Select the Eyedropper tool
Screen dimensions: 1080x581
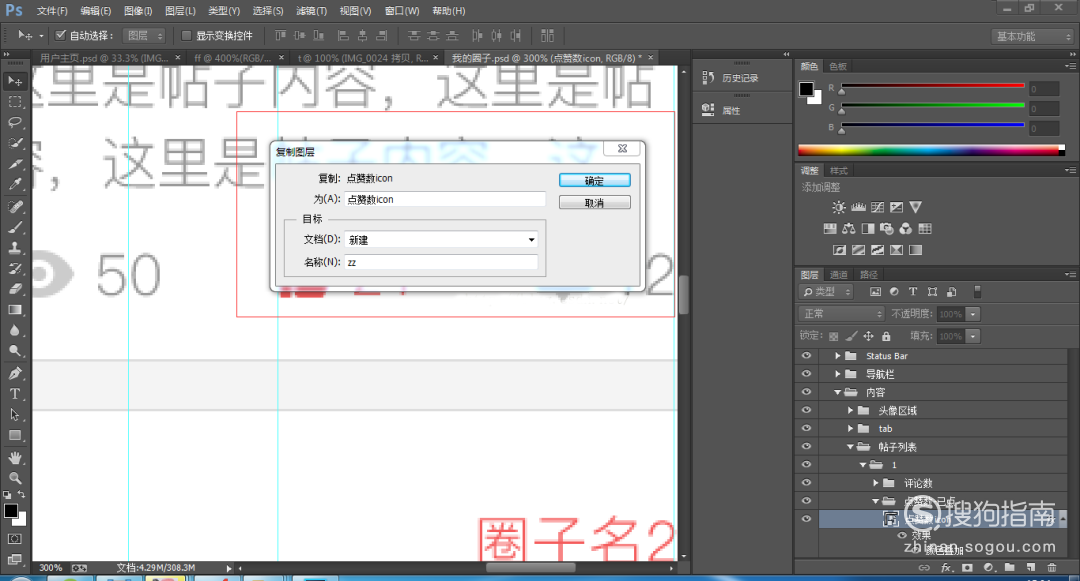point(14,184)
